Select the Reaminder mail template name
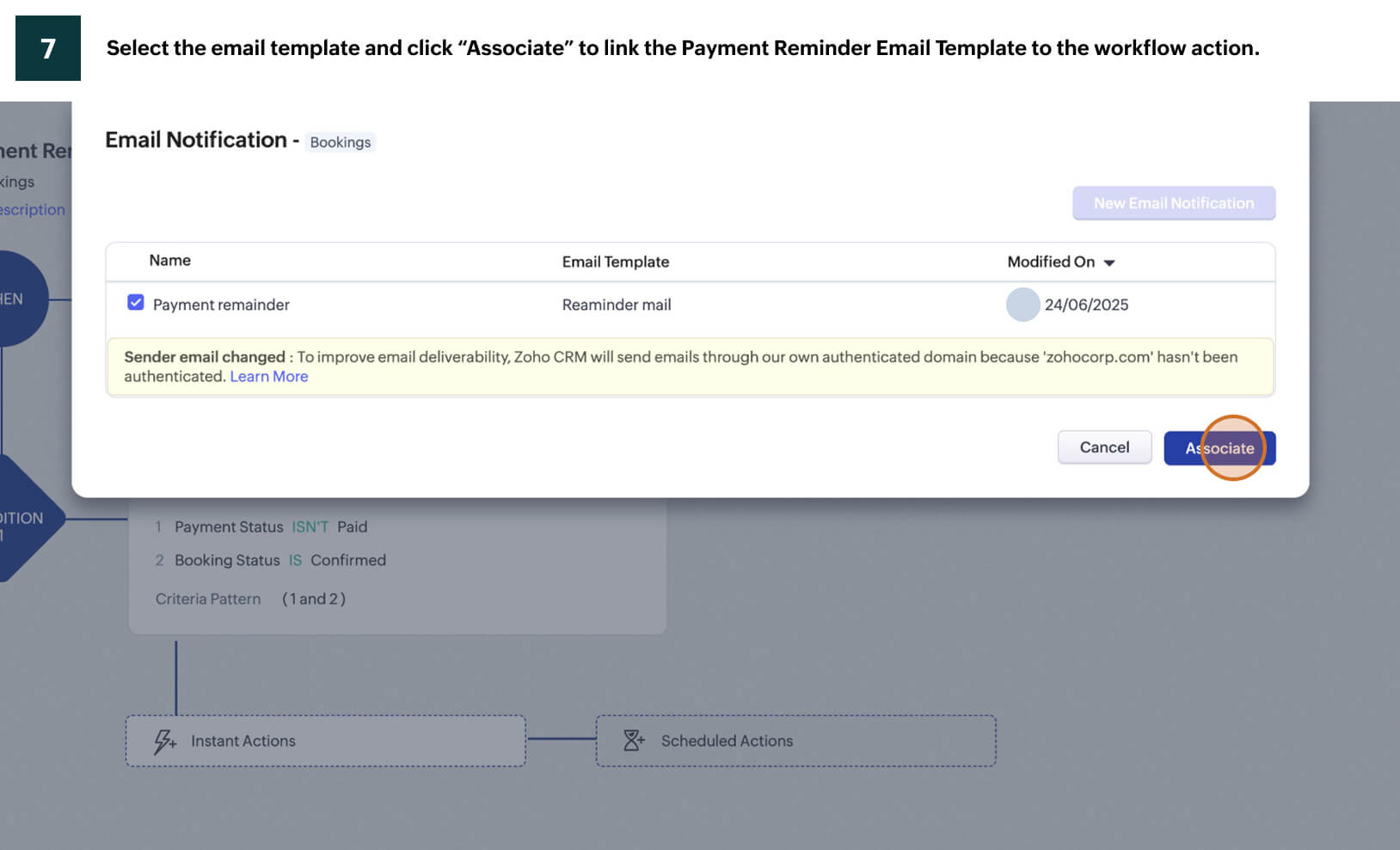This screenshot has width=1400, height=850. [617, 305]
